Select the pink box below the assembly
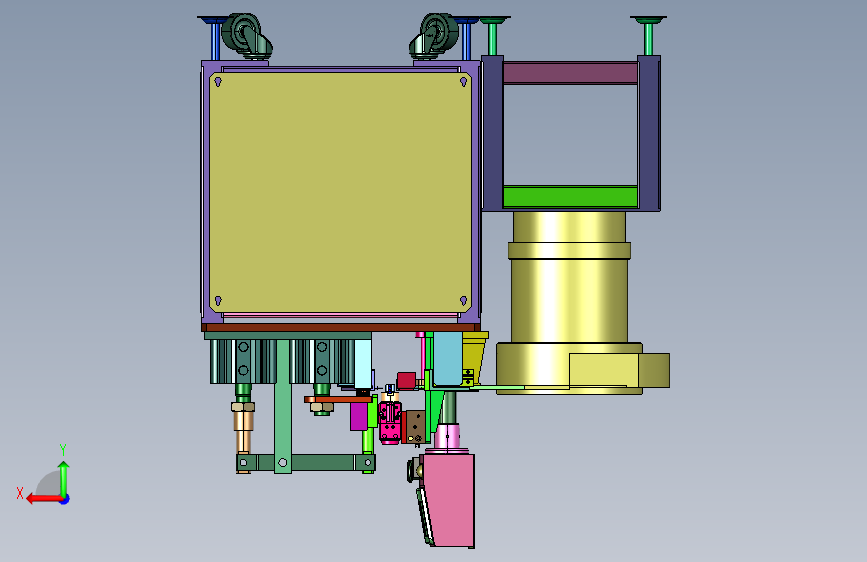Viewport: 867px width, 562px height. pyautogui.click(x=449, y=499)
